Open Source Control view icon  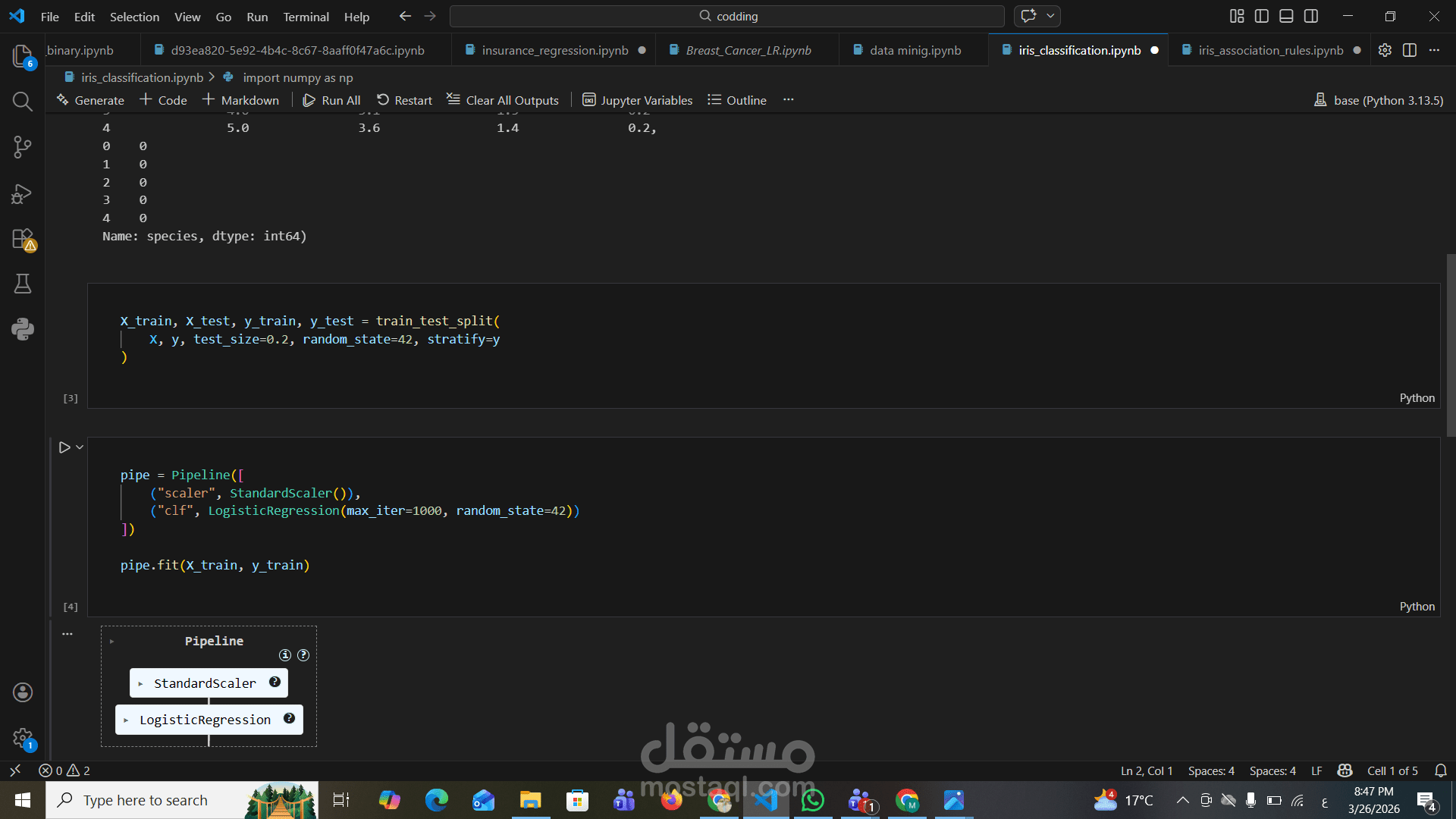pyautogui.click(x=22, y=147)
